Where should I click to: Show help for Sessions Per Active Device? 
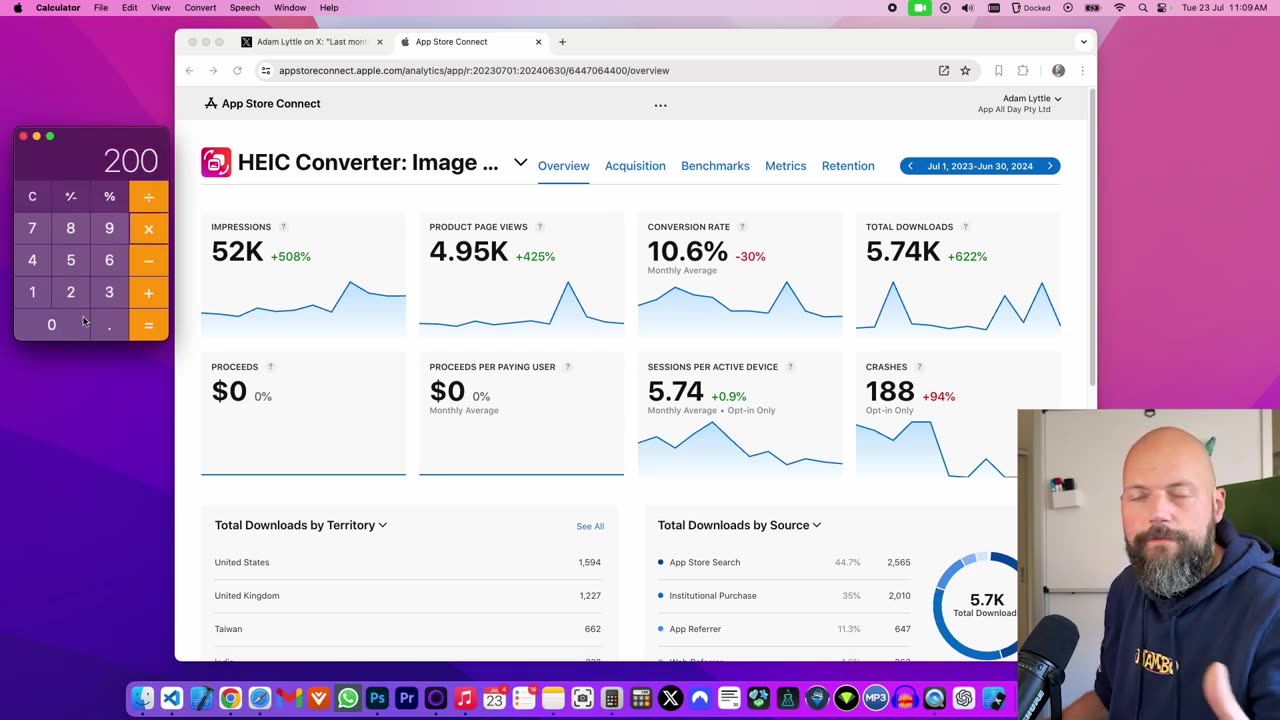coord(790,367)
